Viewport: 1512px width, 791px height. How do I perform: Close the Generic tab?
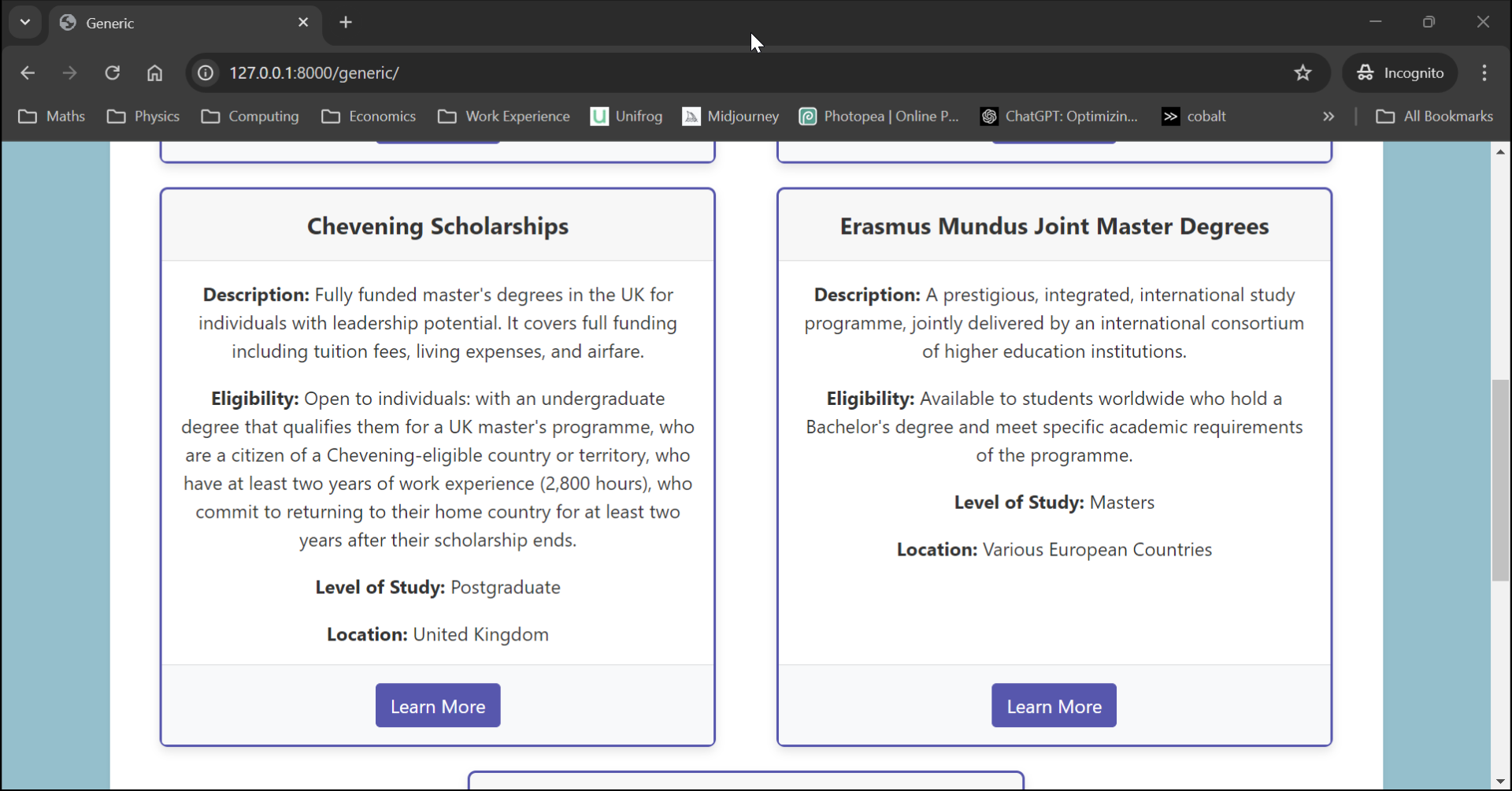[x=303, y=23]
